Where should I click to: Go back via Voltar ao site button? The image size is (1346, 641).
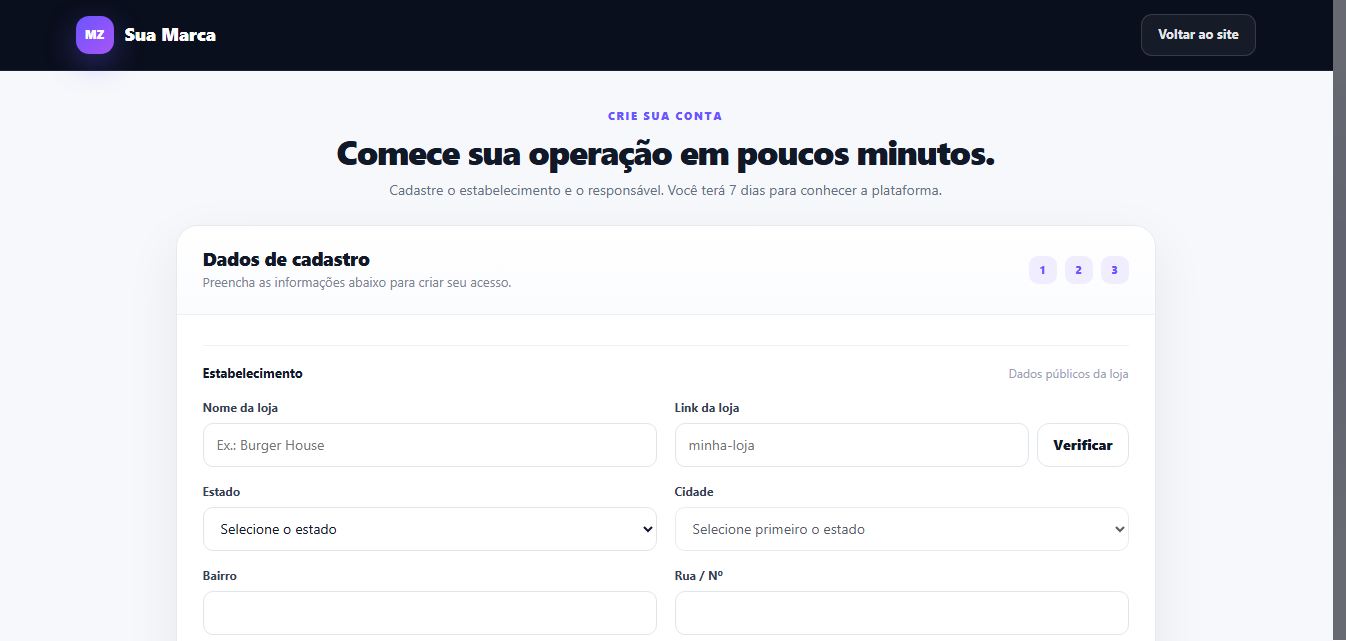point(1198,35)
